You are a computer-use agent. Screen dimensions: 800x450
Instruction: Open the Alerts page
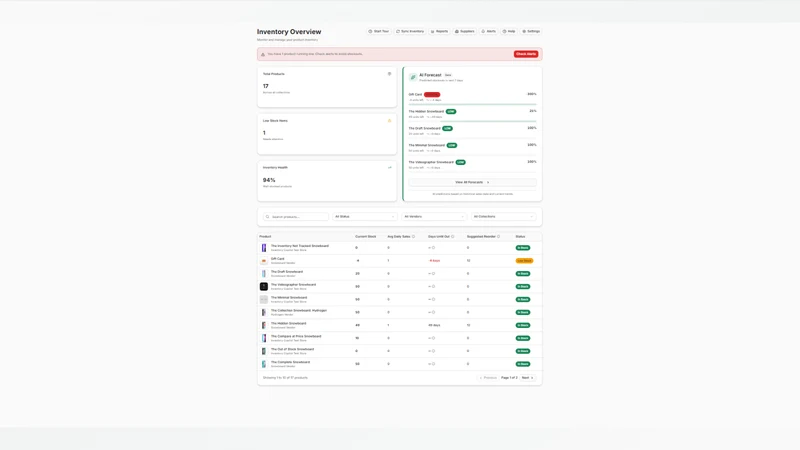coord(489,31)
